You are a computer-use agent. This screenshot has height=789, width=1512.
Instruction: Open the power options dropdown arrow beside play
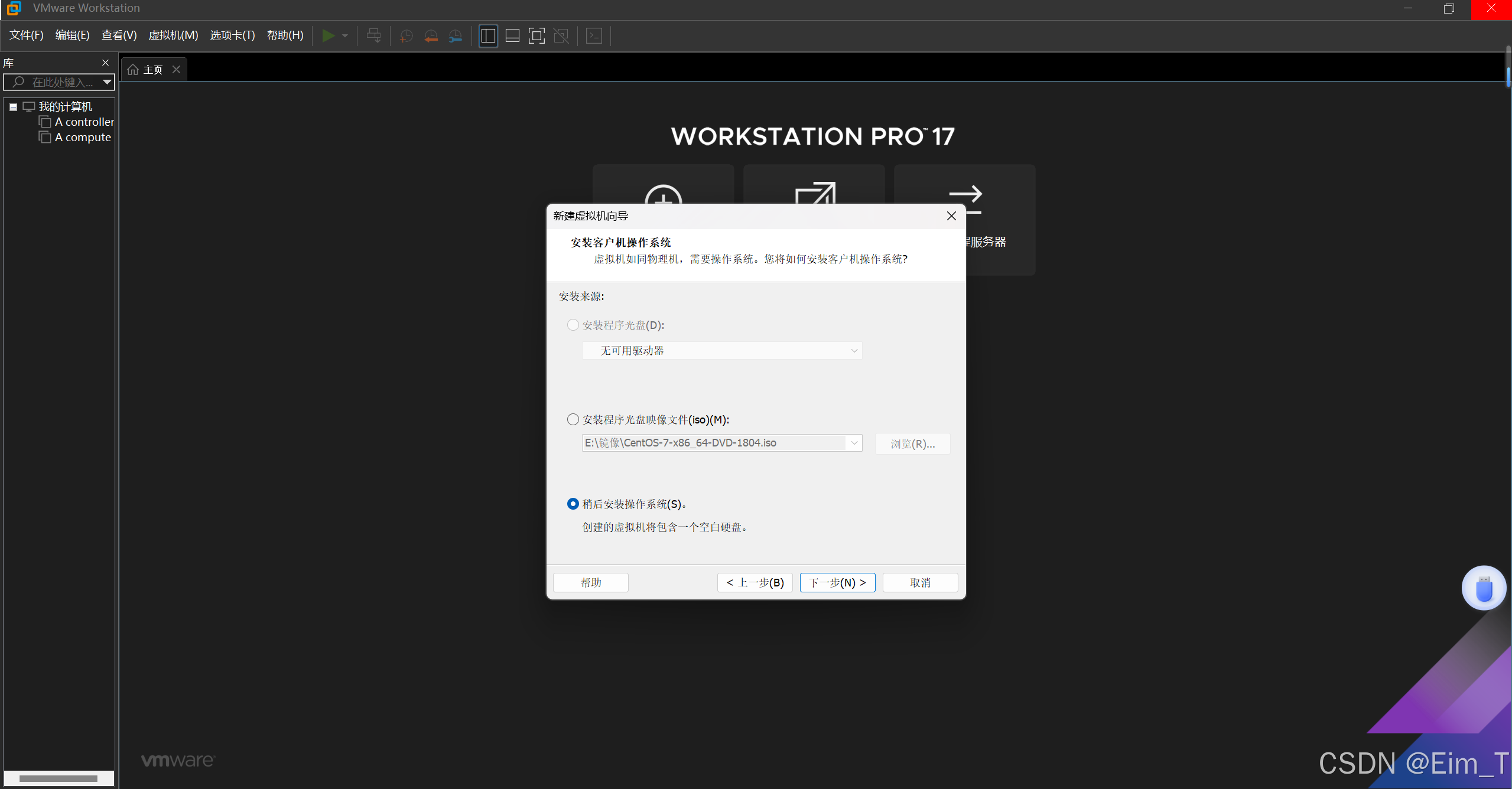tap(345, 36)
